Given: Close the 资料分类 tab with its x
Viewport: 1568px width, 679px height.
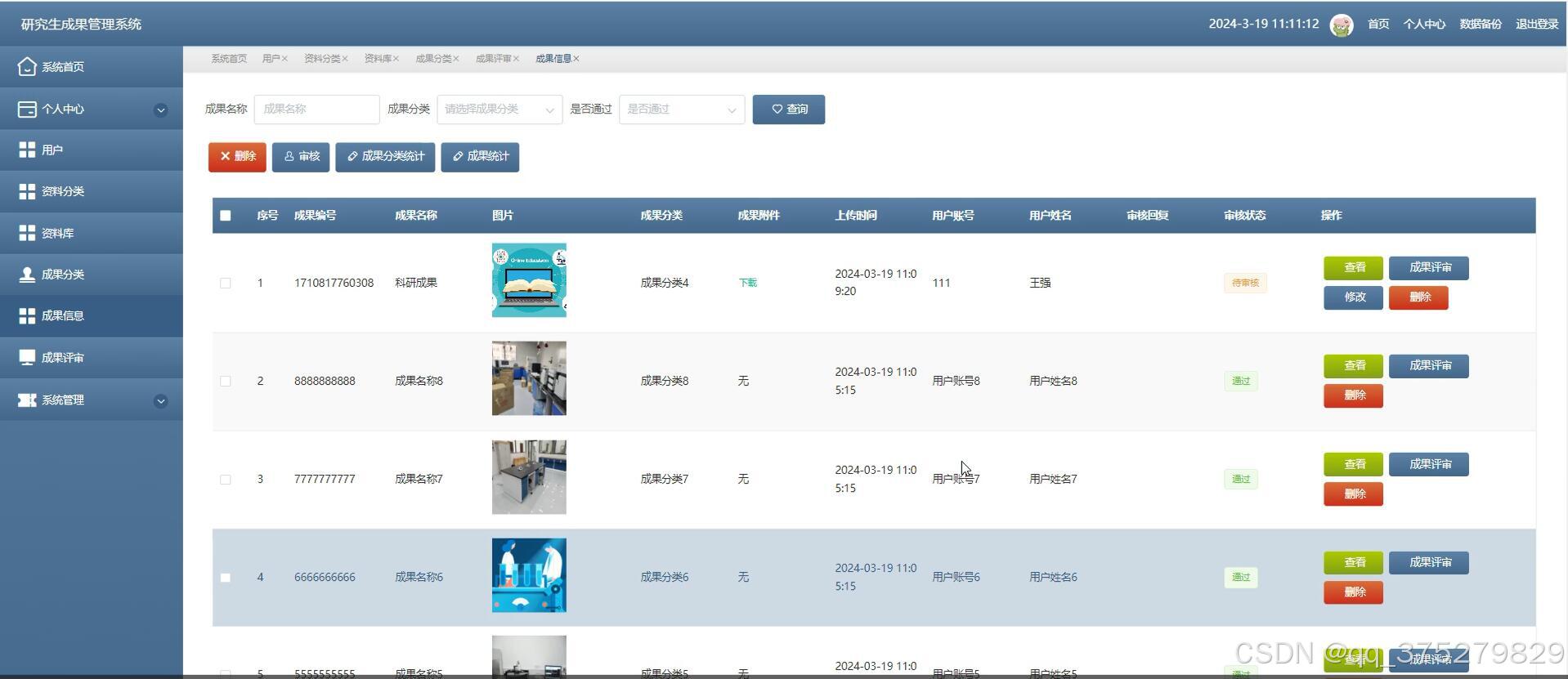Looking at the screenshot, I should 345,59.
